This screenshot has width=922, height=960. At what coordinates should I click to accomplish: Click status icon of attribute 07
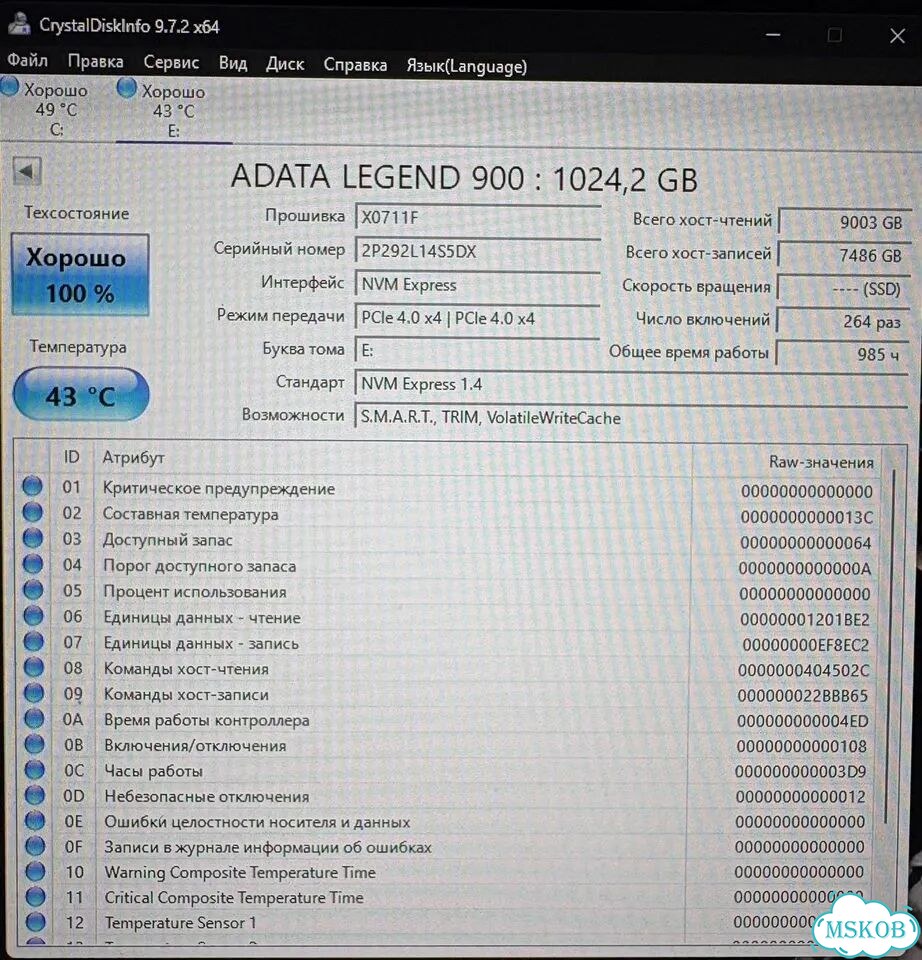pos(34,642)
